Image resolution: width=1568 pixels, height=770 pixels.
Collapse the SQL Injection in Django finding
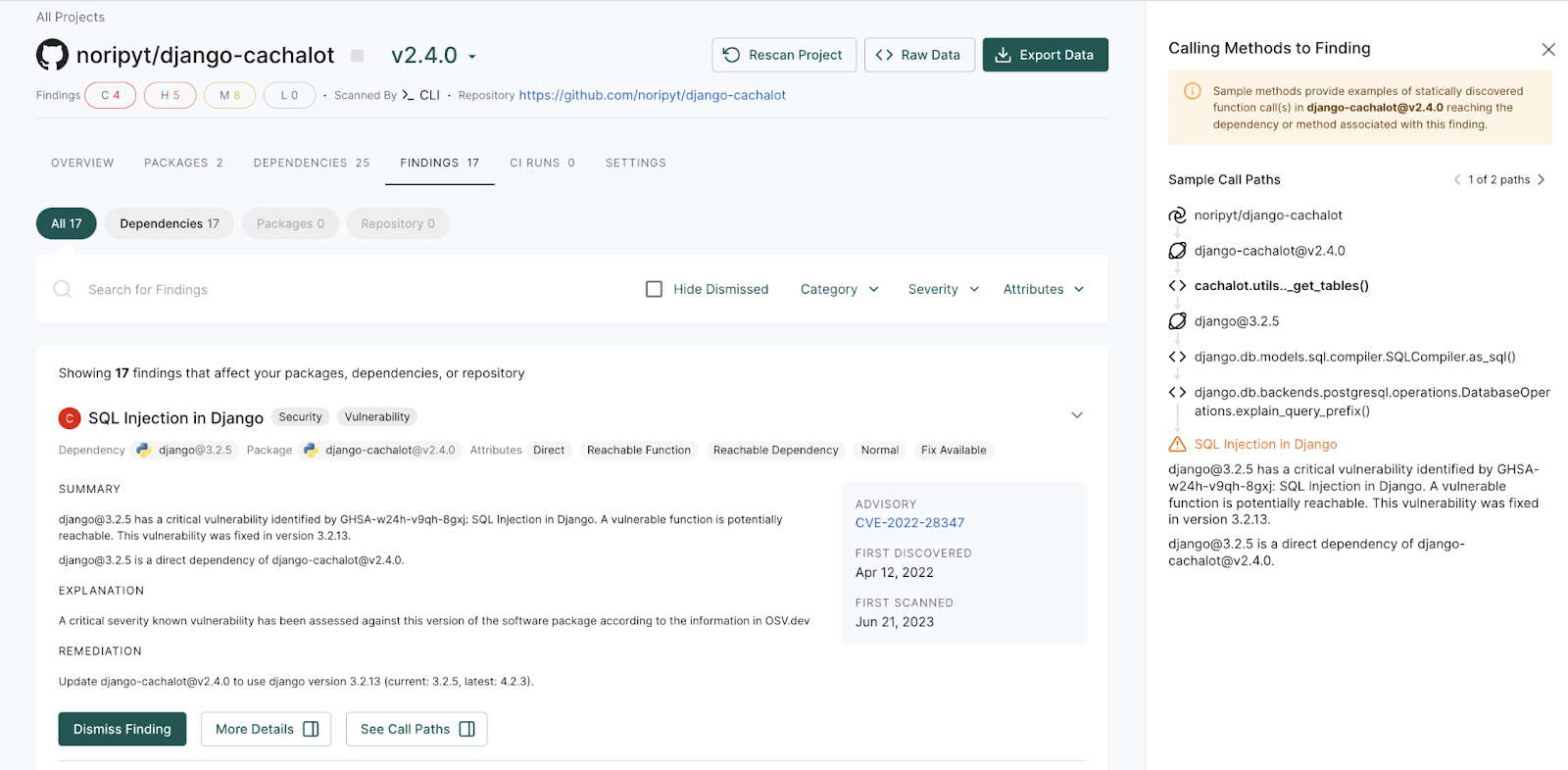pyautogui.click(x=1077, y=415)
